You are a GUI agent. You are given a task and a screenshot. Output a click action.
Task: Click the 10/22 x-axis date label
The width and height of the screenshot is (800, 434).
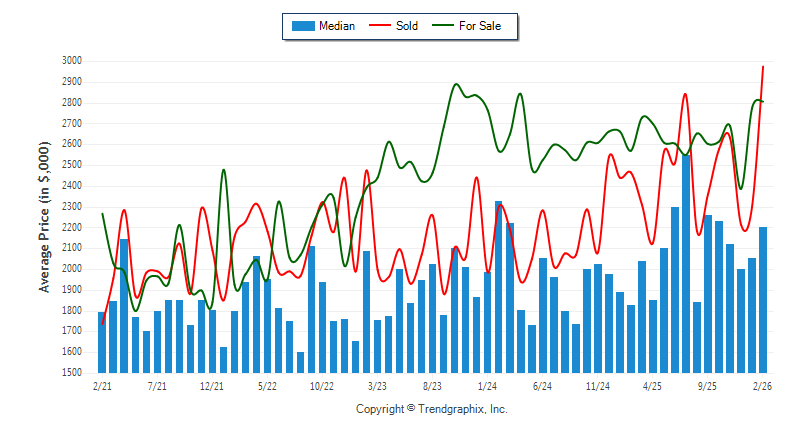pos(322,384)
